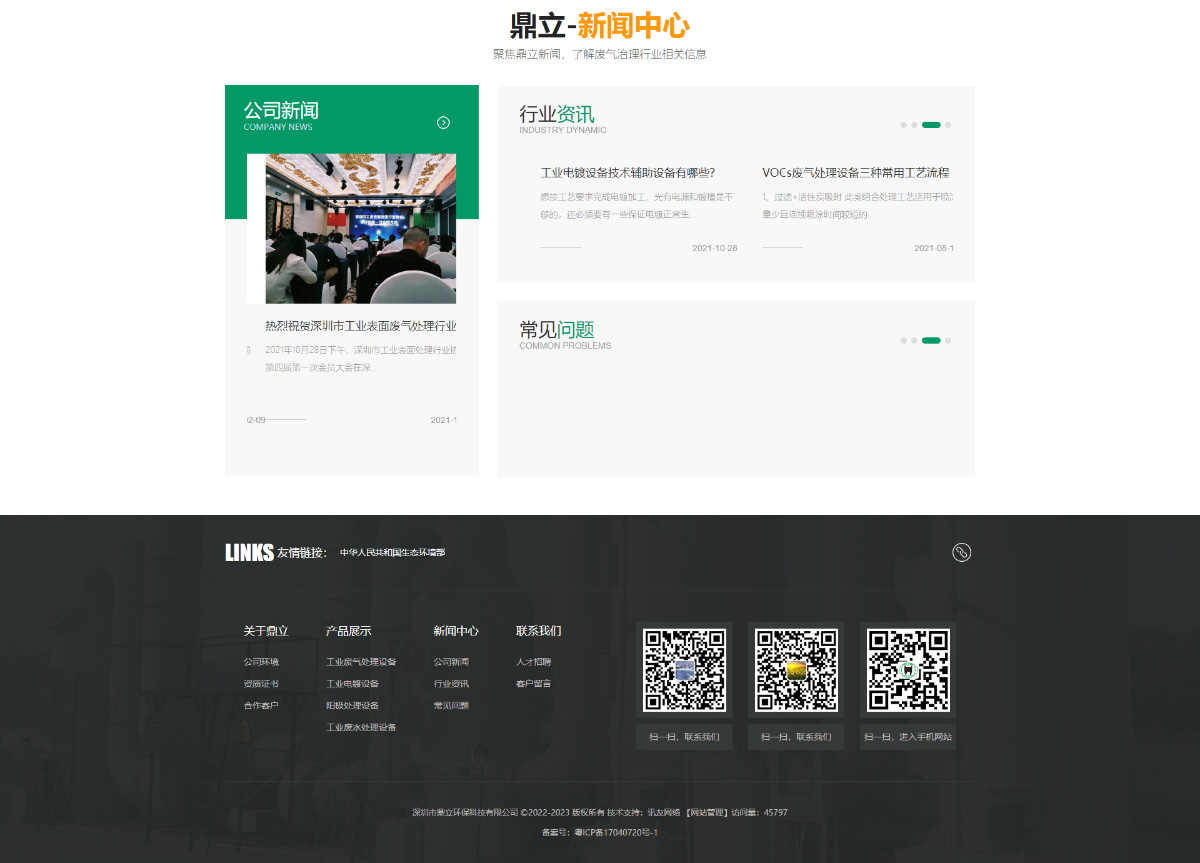
Task: Click the LINKS logo in the footer
Action: [250, 551]
